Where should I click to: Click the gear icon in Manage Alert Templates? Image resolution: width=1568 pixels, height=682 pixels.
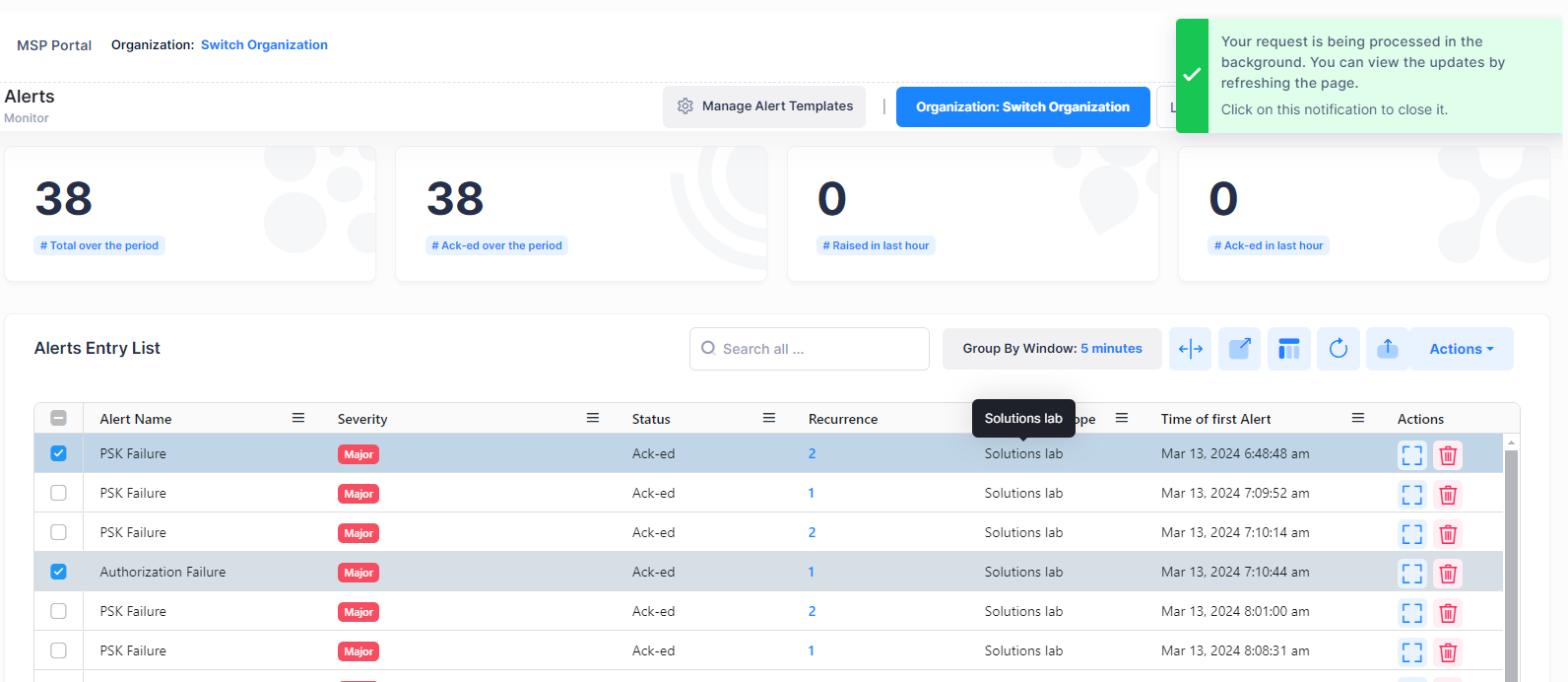click(x=686, y=106)
